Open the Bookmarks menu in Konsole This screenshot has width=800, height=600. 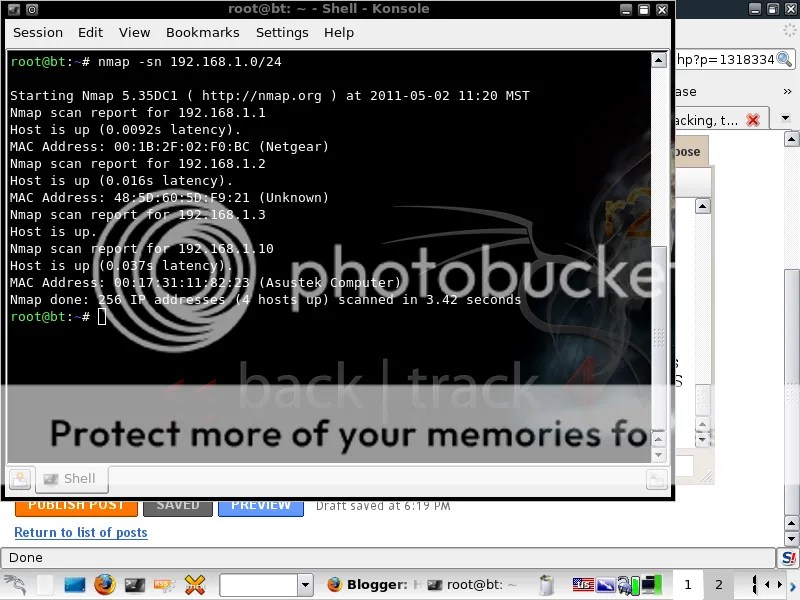click(x=203, y=33)
